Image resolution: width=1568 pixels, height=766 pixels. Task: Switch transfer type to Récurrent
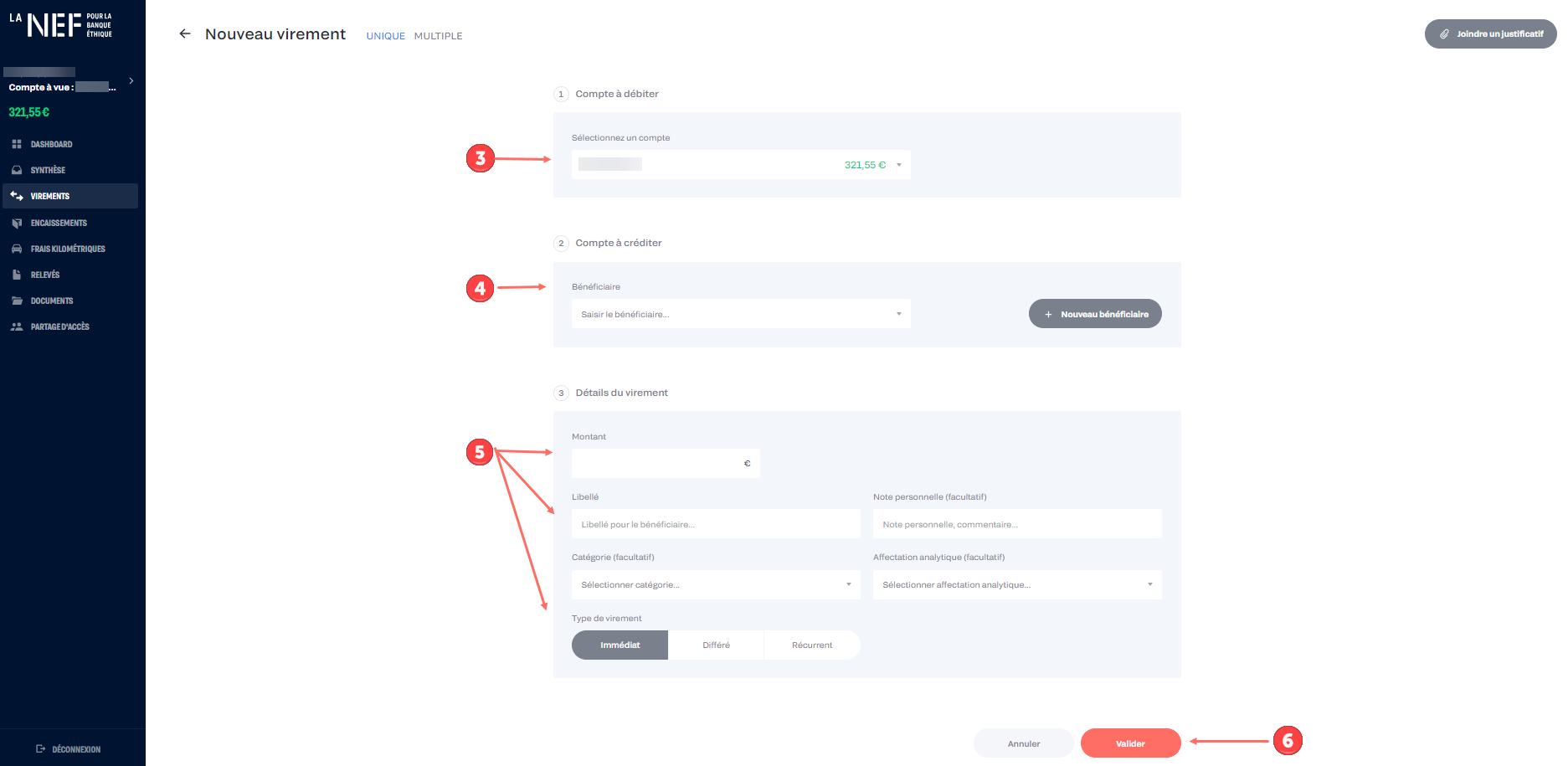coord(811,645)
